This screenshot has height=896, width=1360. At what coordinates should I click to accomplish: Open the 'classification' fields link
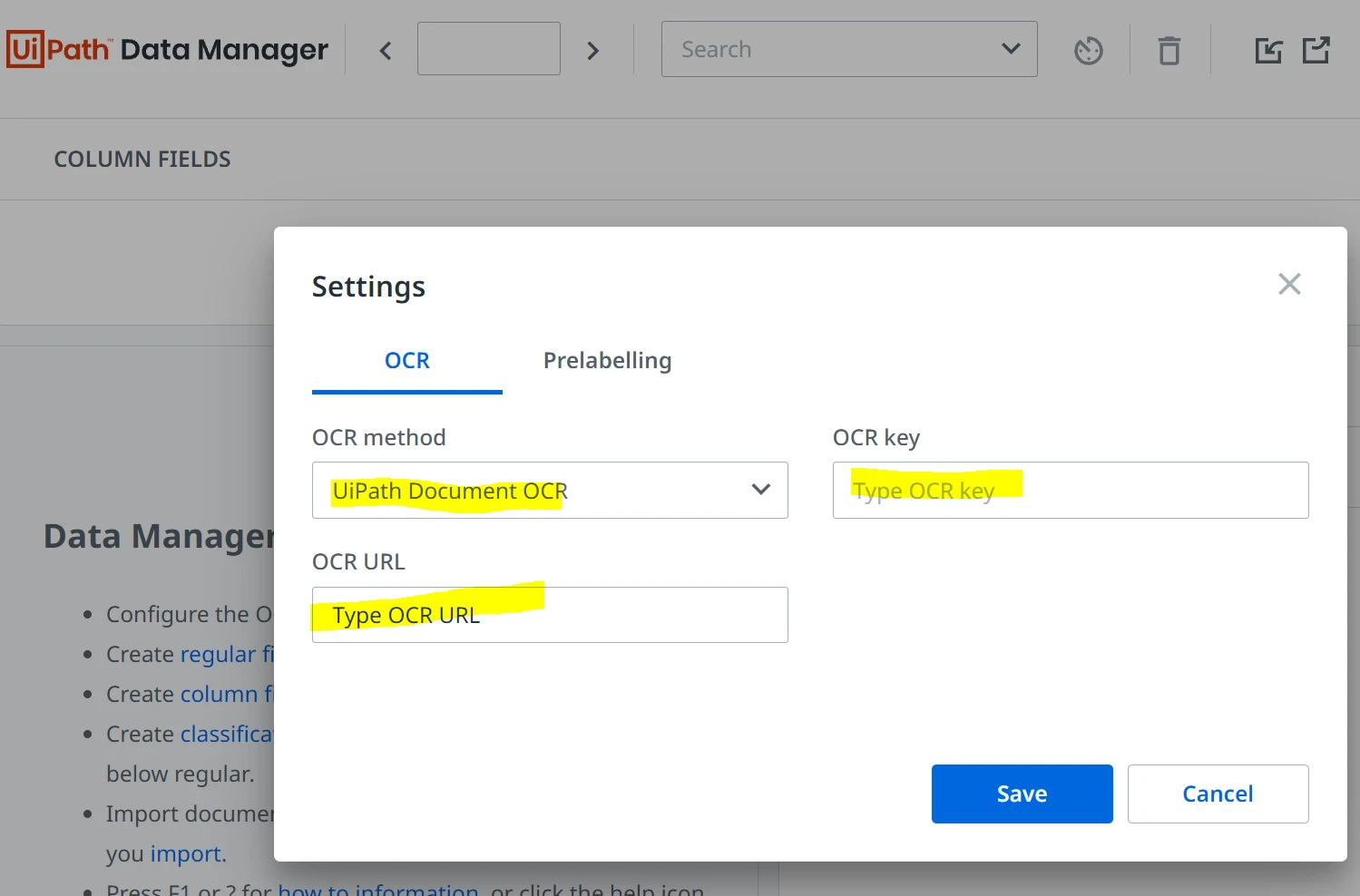[227, 735]
